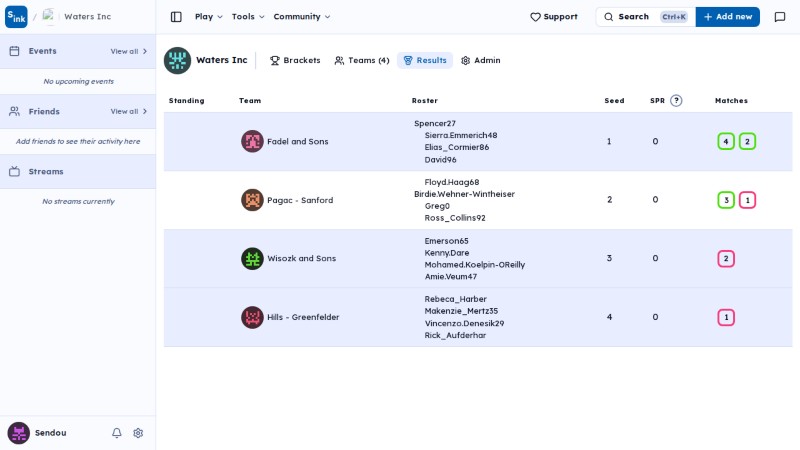
Task: Select the Results tab
Action: pos(425,60)
